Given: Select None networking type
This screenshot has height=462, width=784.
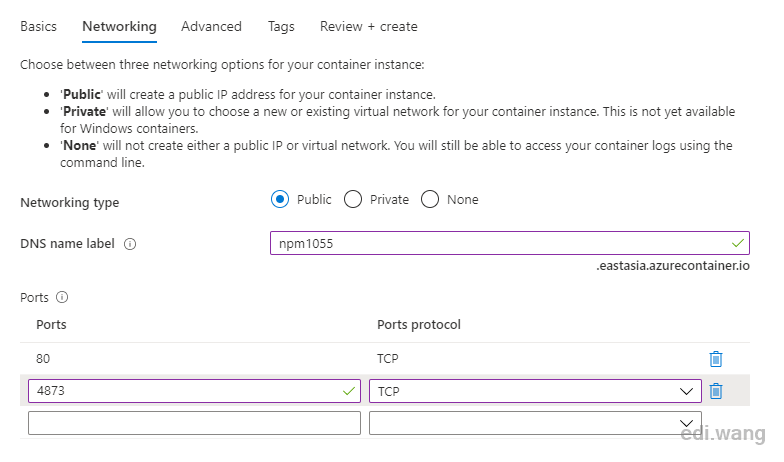Looking at the screenshot, I should 430,200.
